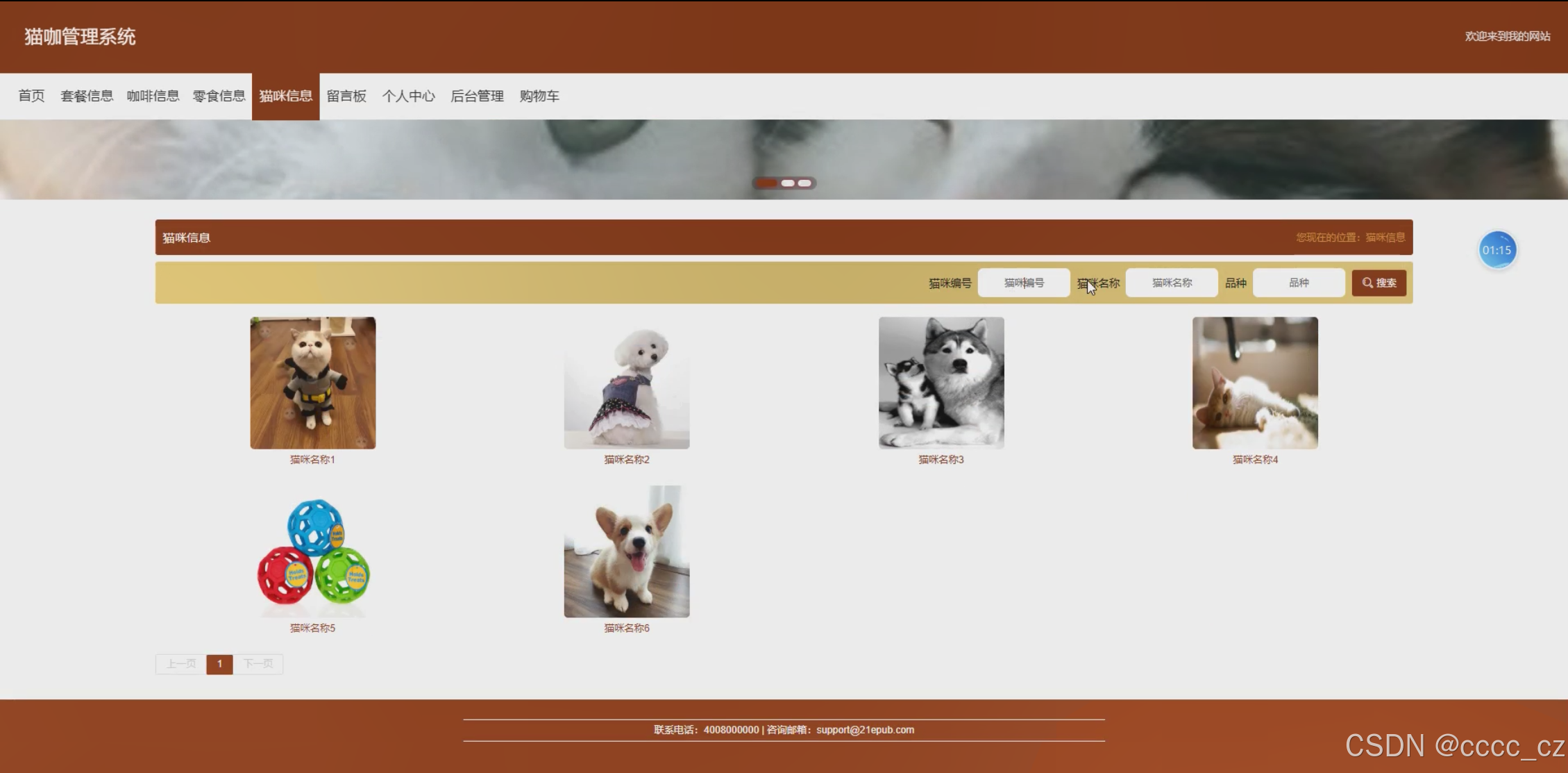This screenshot has width=1568, height=773.
Task: Click the 下一页 next page button
Action: click(x=258, y=664)
